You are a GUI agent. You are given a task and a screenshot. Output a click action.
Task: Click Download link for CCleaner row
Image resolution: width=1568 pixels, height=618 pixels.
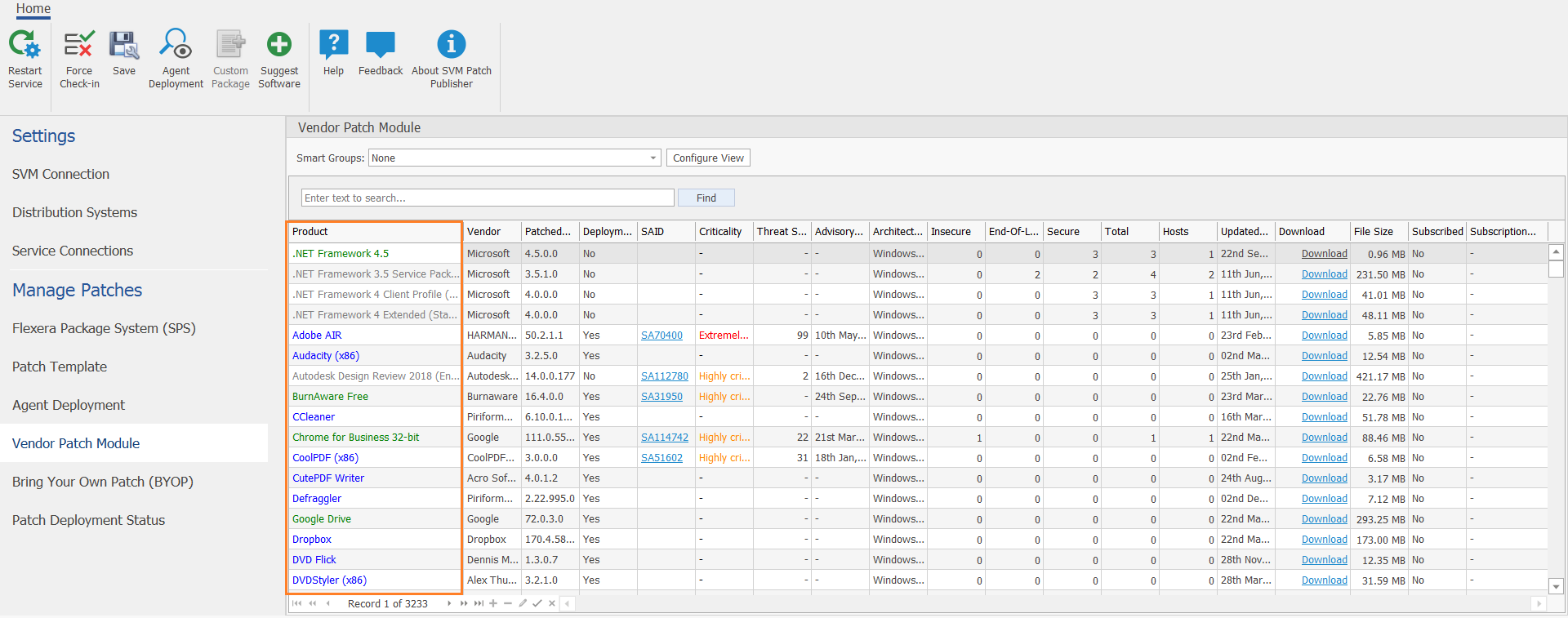click(x=1324, y=417)
